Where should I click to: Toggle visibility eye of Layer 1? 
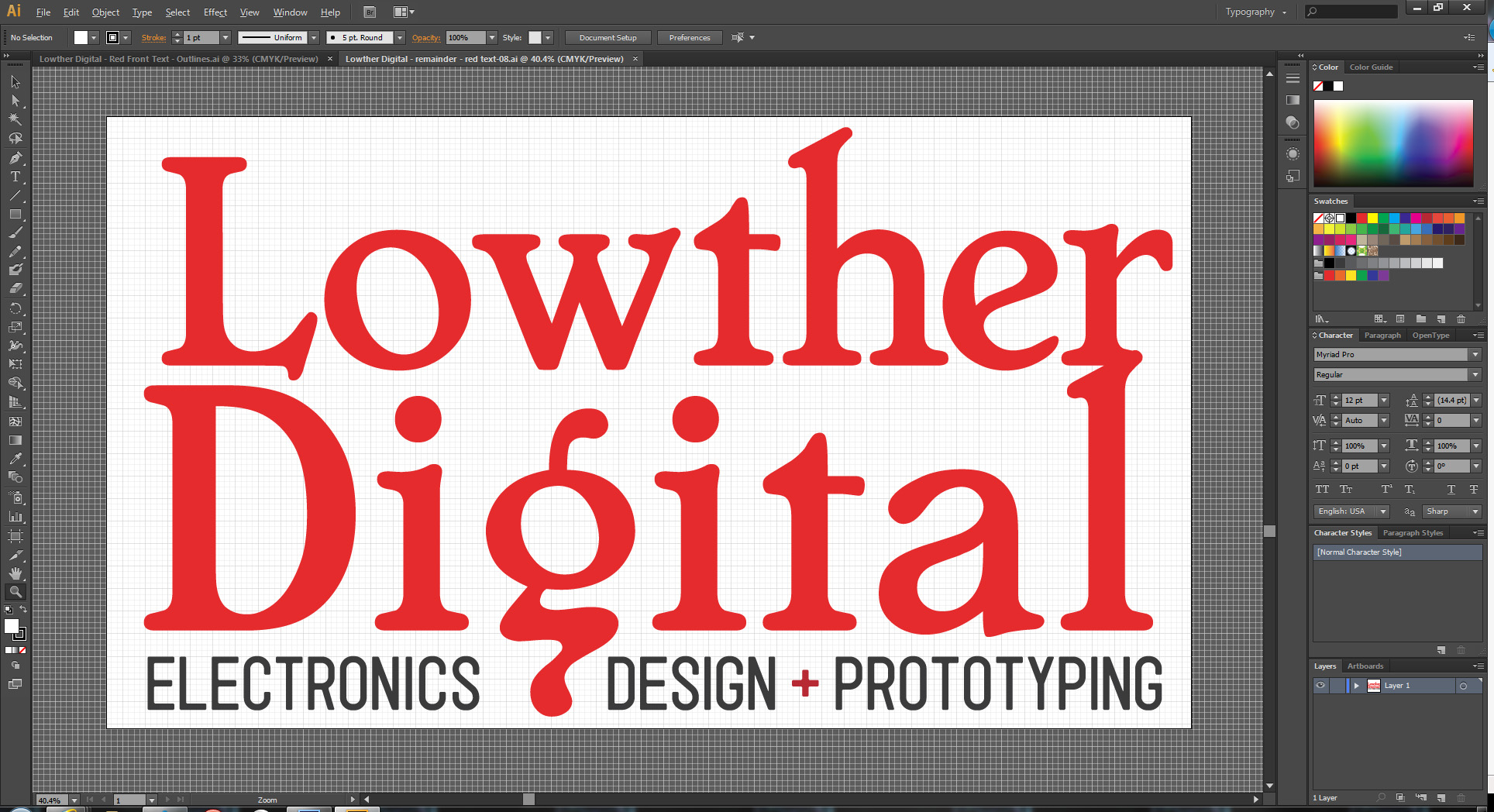point(1320,686)
